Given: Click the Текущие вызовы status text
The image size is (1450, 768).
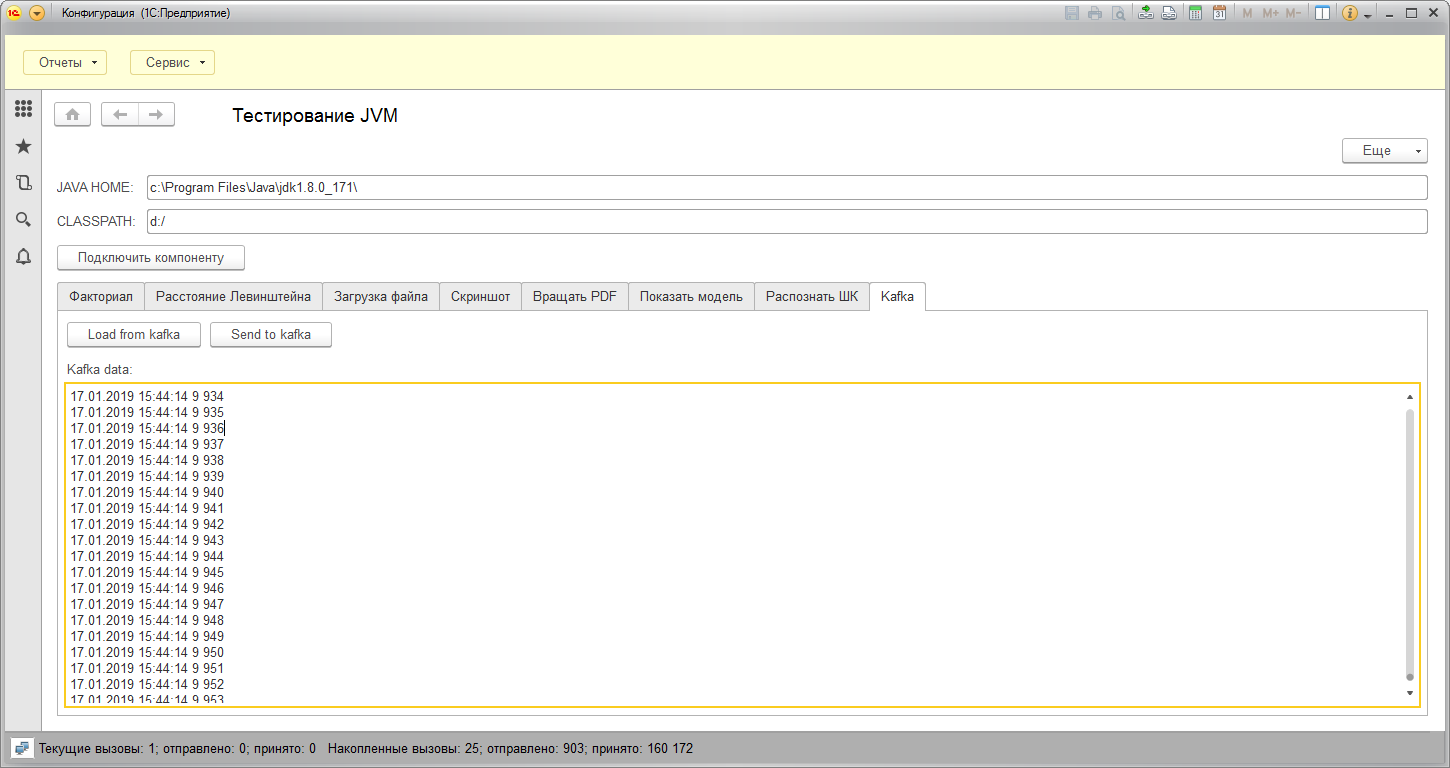Looking at the screenshot, I should click(x=177, y=748).
